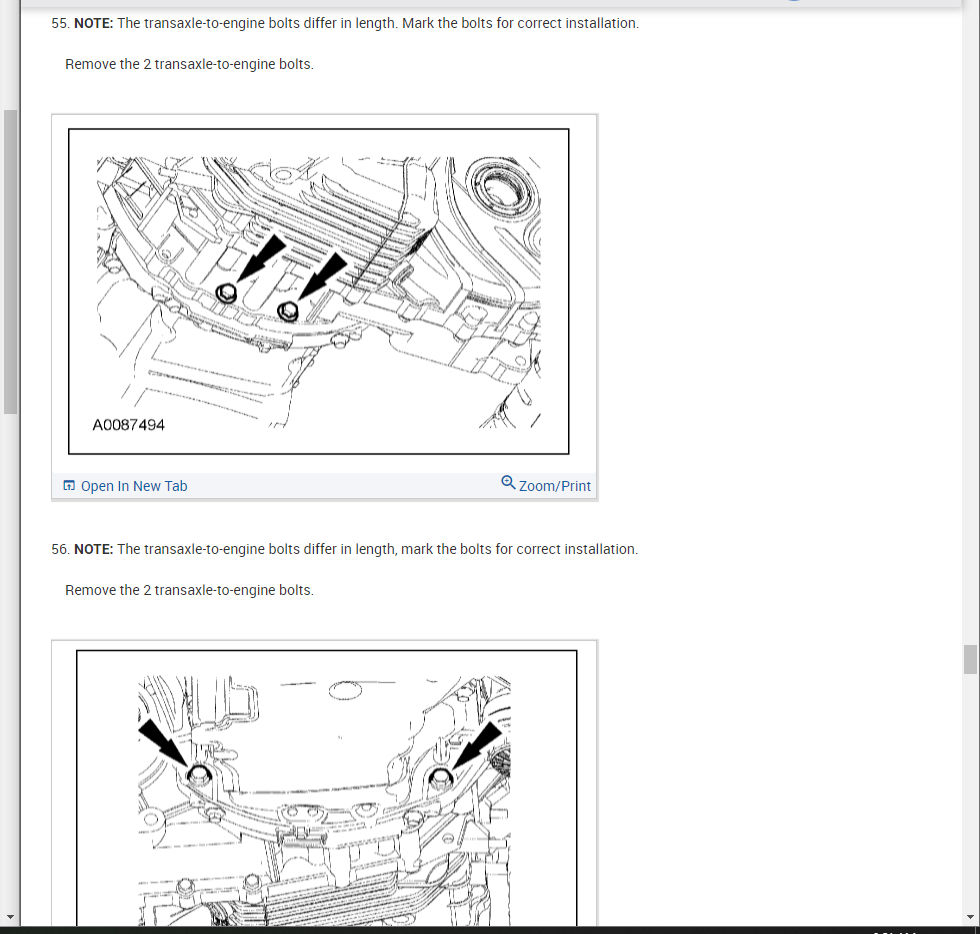Click step 56 'Remove the 2 transaxle-to-engine bolts' text
This screenshot has width=980, height=934.
coord(189,590)
